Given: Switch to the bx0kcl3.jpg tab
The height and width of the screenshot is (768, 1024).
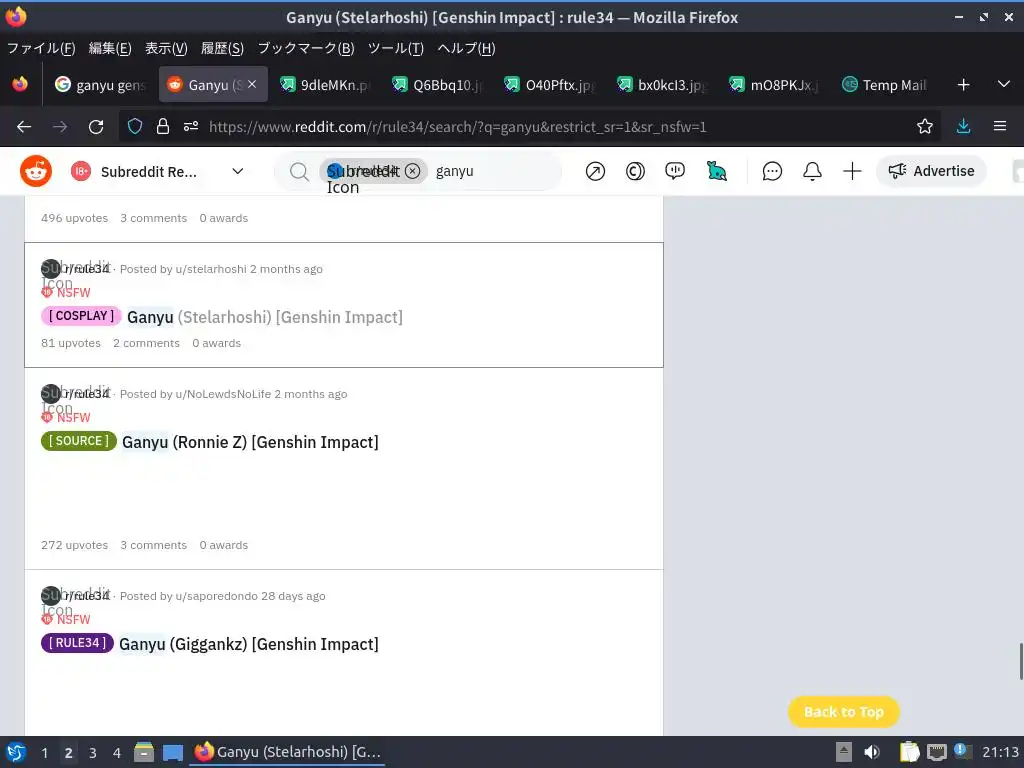Looking at the screenshot, I should [x=662, y=85].
